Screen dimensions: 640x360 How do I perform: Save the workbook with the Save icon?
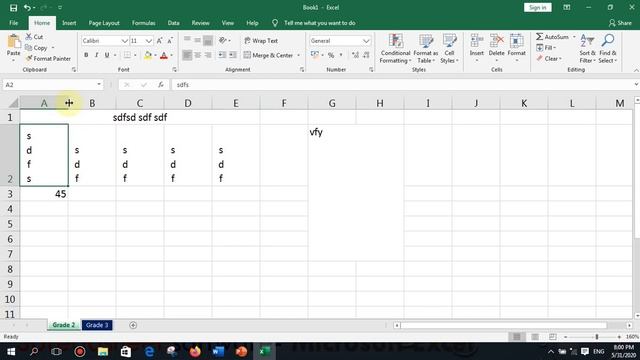(x=13, y=8)
